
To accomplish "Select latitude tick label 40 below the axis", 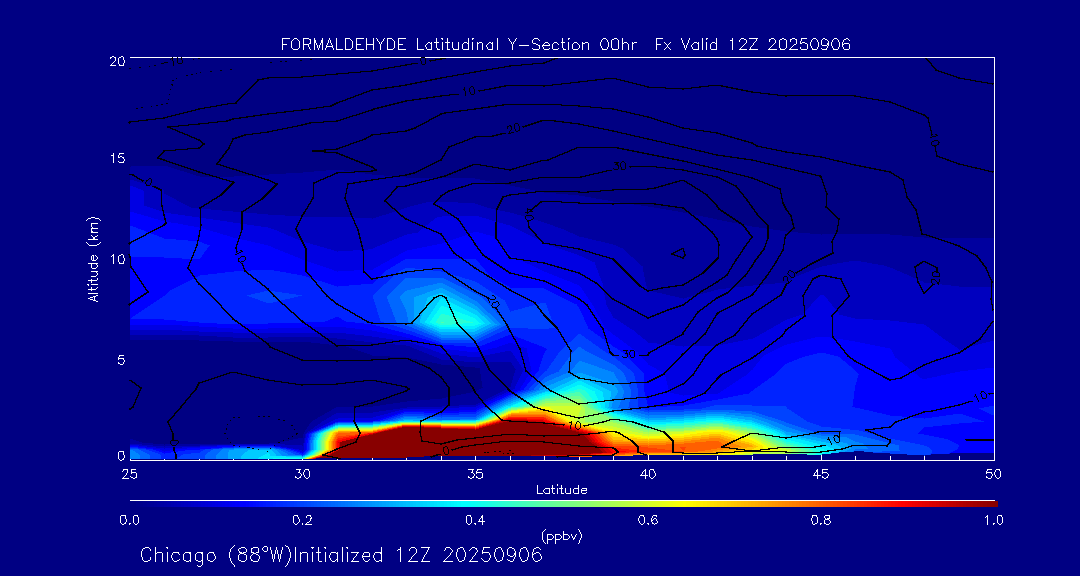I will pos(648,473).
